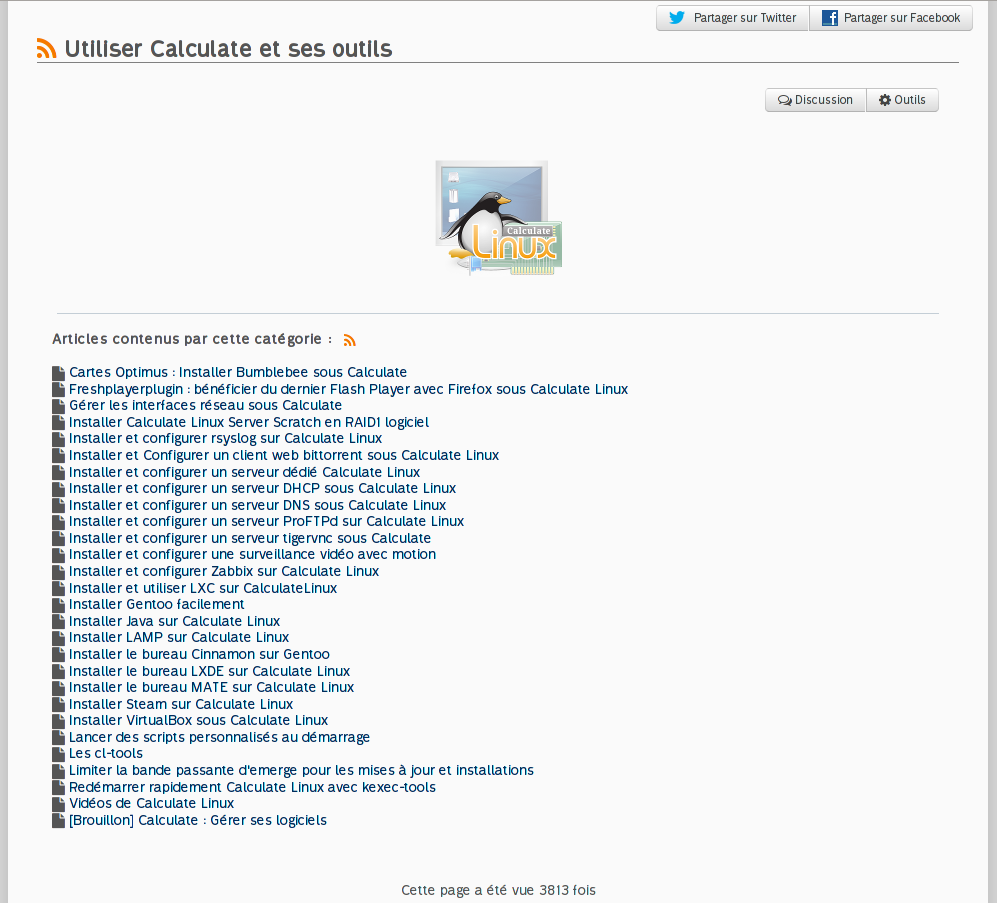
Task: Click document icon beside 'Installer Java' article
Action: (58, 621)
